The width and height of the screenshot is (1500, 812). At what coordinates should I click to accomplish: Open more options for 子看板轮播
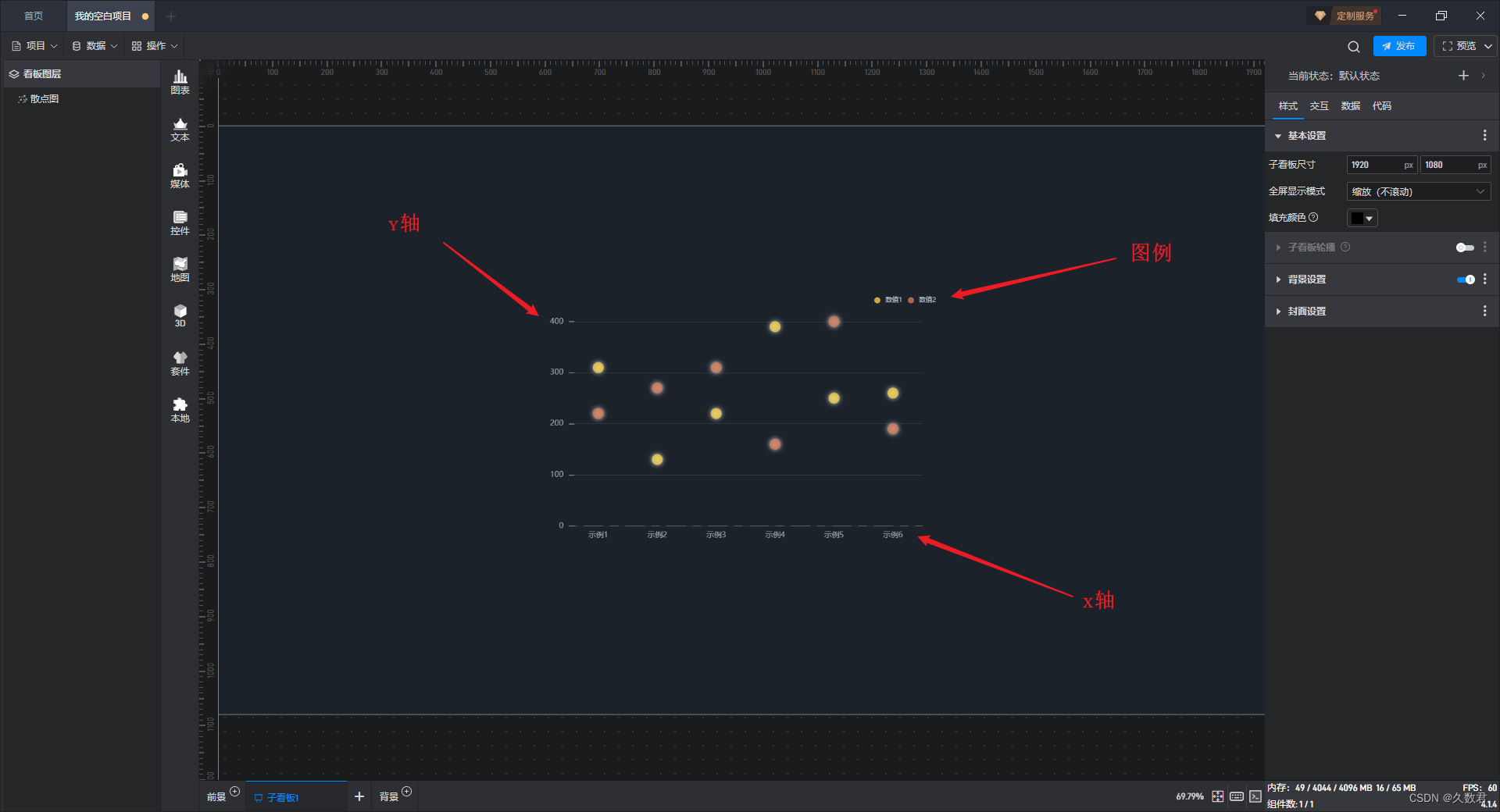(x=1484, y=248)
